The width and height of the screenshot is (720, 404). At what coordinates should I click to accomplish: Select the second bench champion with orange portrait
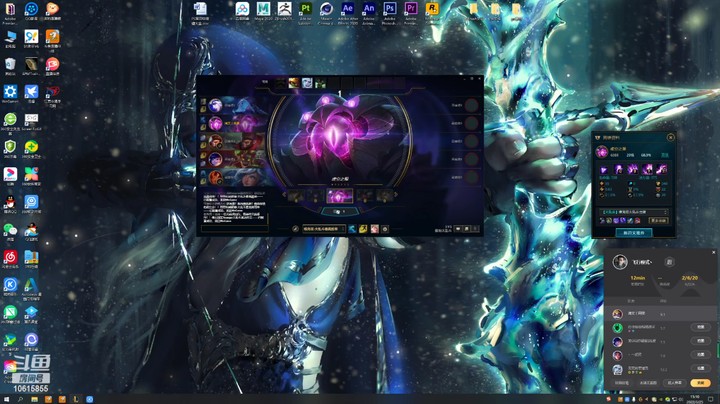pos(293,83)
